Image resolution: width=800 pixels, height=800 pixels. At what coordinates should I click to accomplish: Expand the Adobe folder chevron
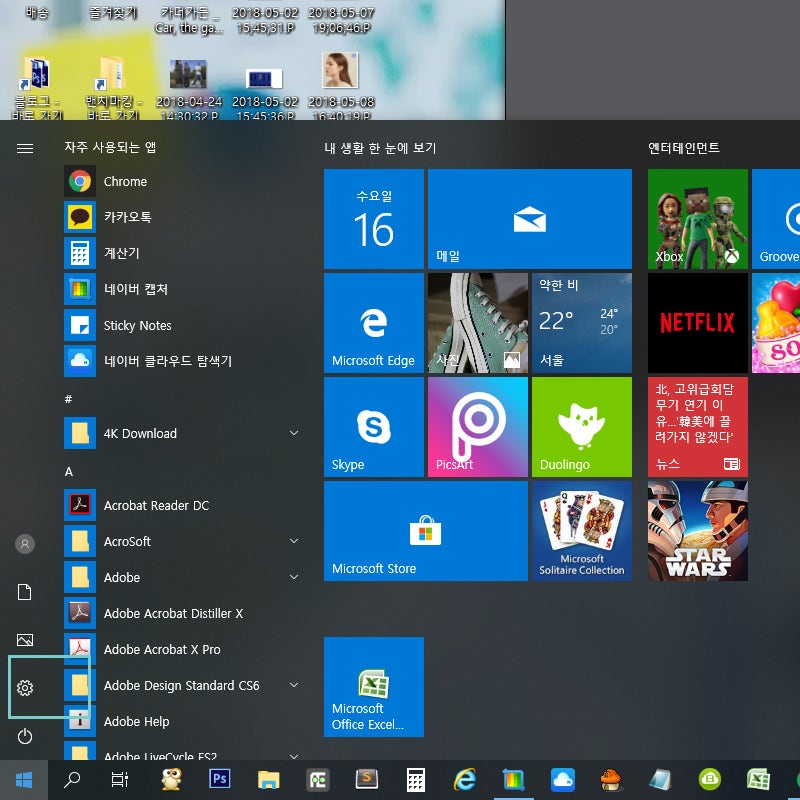[294, 577]
